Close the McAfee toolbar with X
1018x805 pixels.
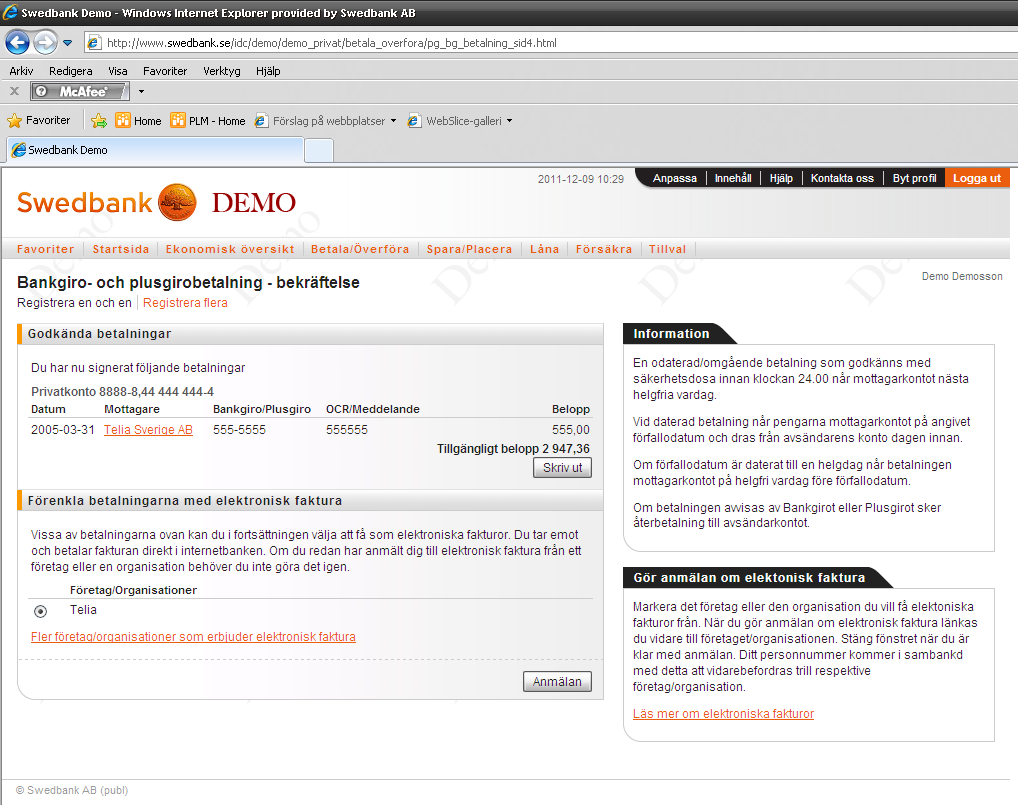tap(14, 91)
